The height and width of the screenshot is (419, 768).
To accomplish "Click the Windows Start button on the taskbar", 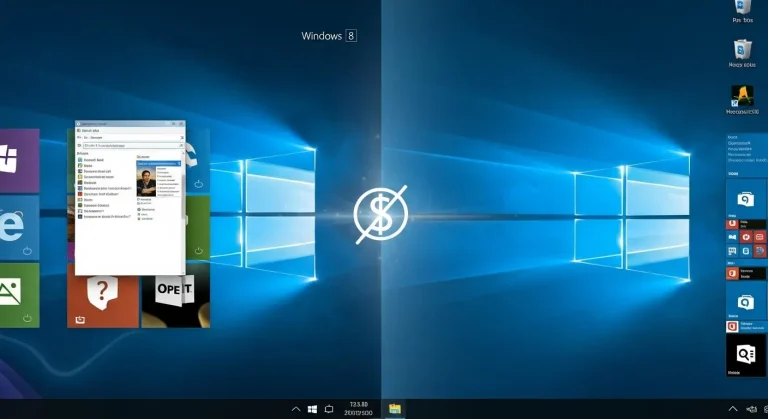I will [x=312, y=409].
